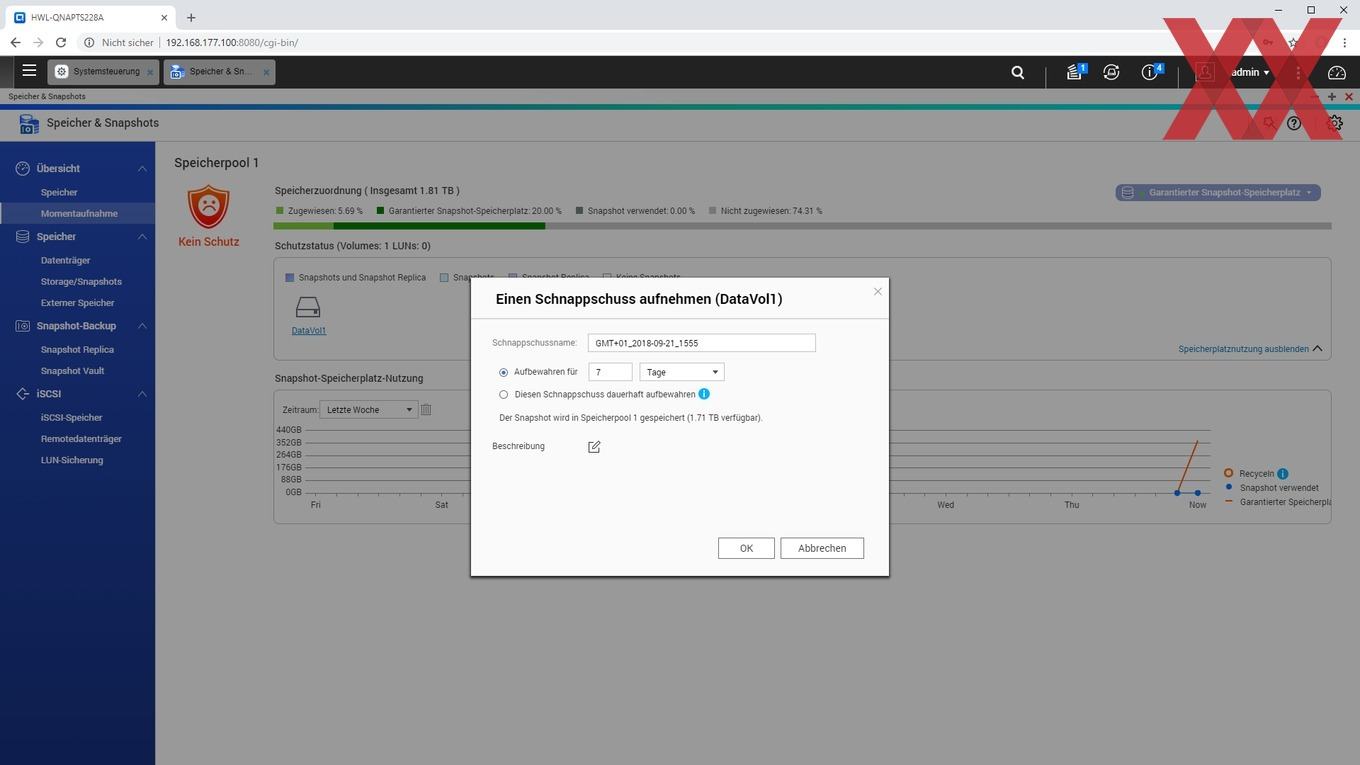
Task: Click the retention days field showing 7
Action: coord(610,372)
